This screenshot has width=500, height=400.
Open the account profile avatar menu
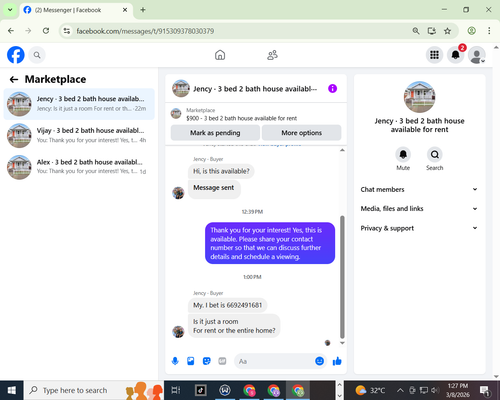click(477, 55)
